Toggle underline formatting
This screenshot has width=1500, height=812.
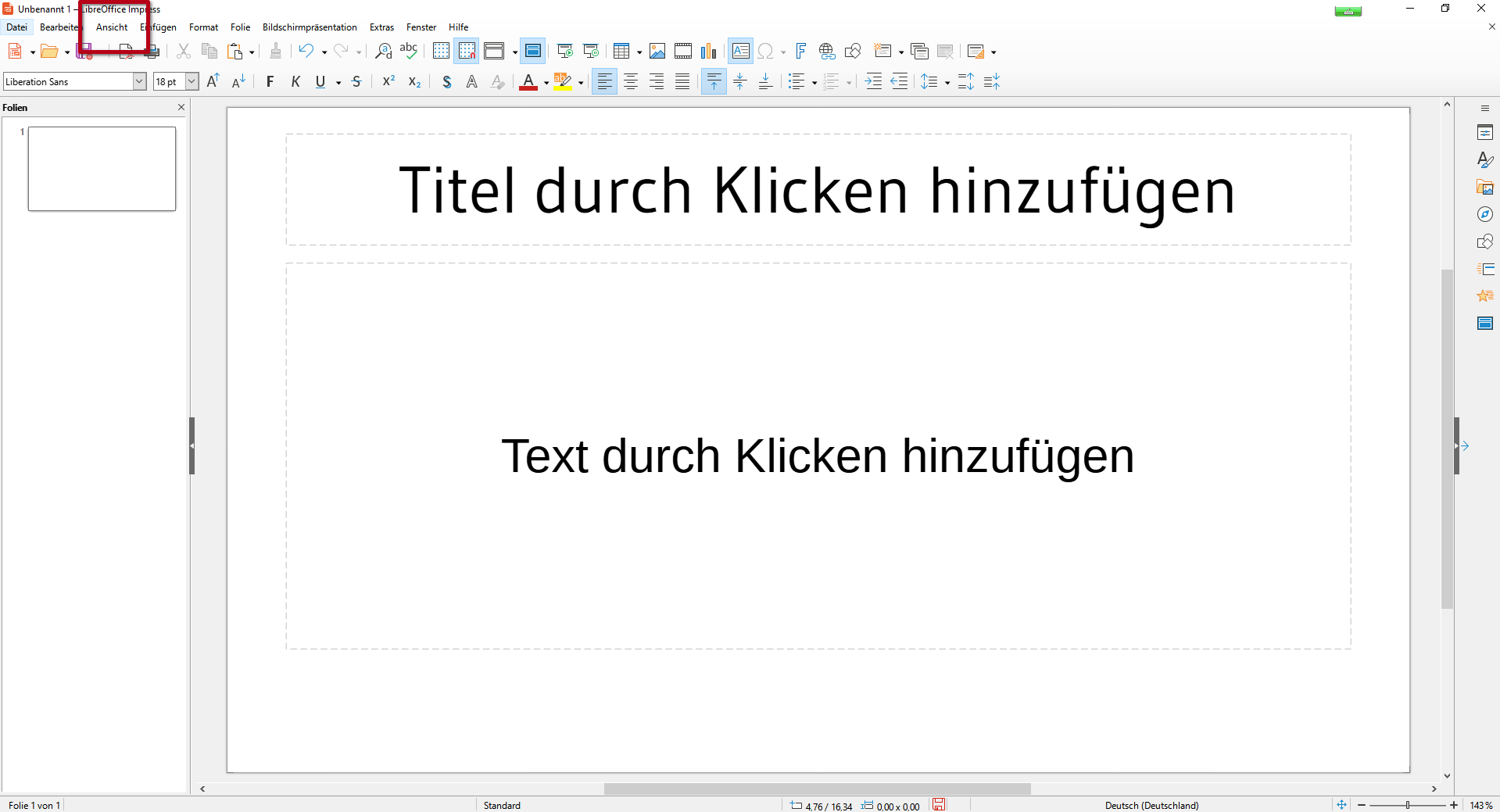[320, 81]
